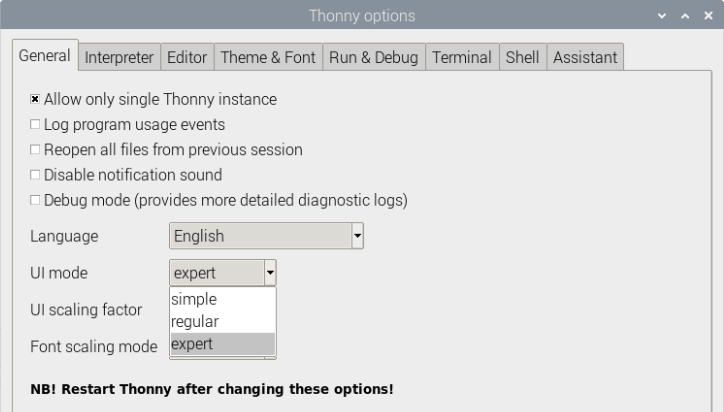Check Reopen all files from previous session
The image size is (724, 412).
(35, 150)
